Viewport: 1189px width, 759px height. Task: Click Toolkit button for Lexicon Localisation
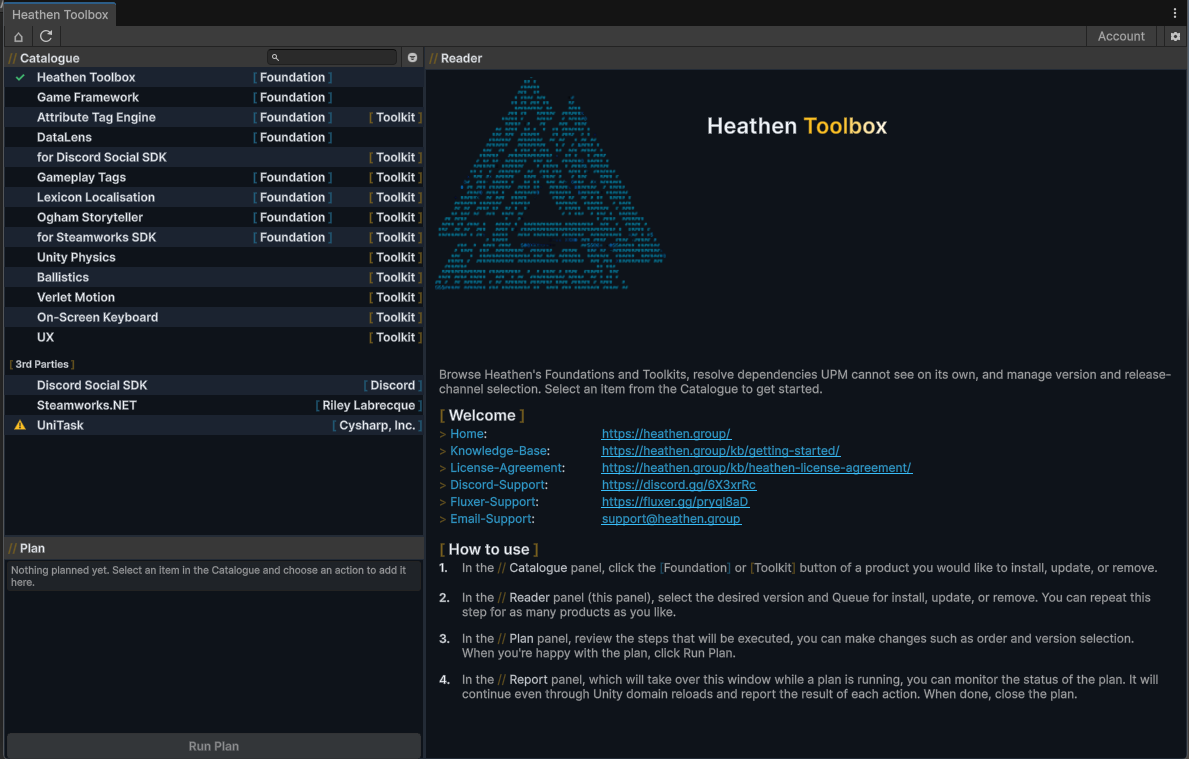[395, 197]
